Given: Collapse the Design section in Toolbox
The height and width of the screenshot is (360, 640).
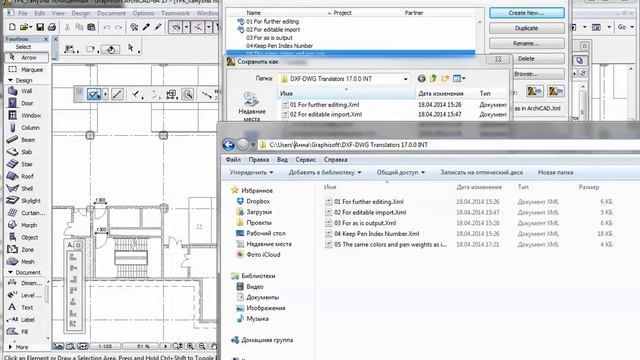Looking at the screenshot, I should 10,80.
